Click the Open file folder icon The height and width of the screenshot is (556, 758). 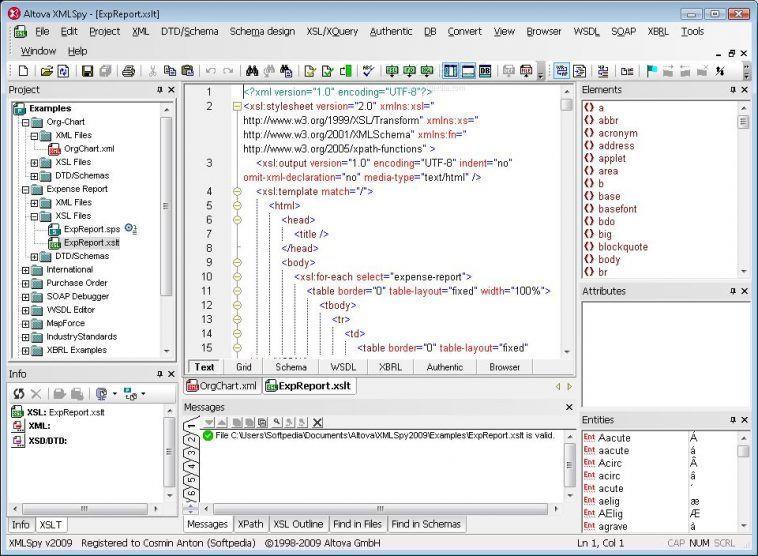point(46,72)
